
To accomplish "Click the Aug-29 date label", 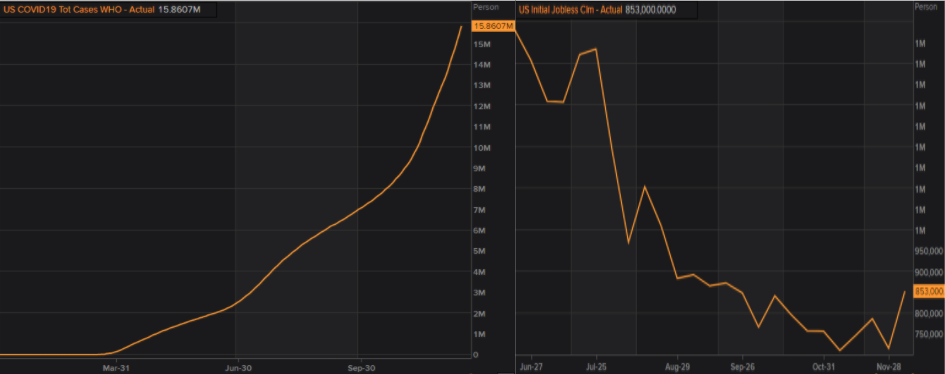I will tap(678, 366).
